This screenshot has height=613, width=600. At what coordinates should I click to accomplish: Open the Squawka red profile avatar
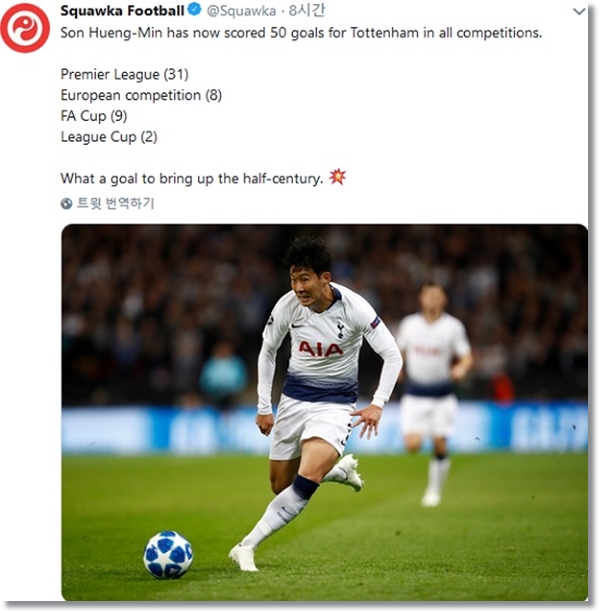point(25,28)
